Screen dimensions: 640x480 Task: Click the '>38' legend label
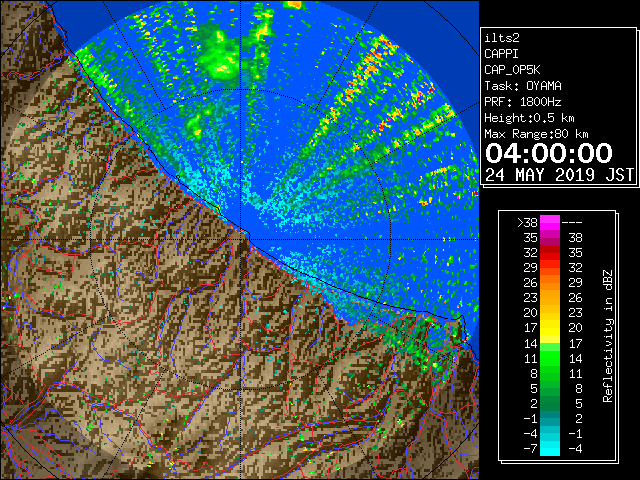[x=527, y=223]
